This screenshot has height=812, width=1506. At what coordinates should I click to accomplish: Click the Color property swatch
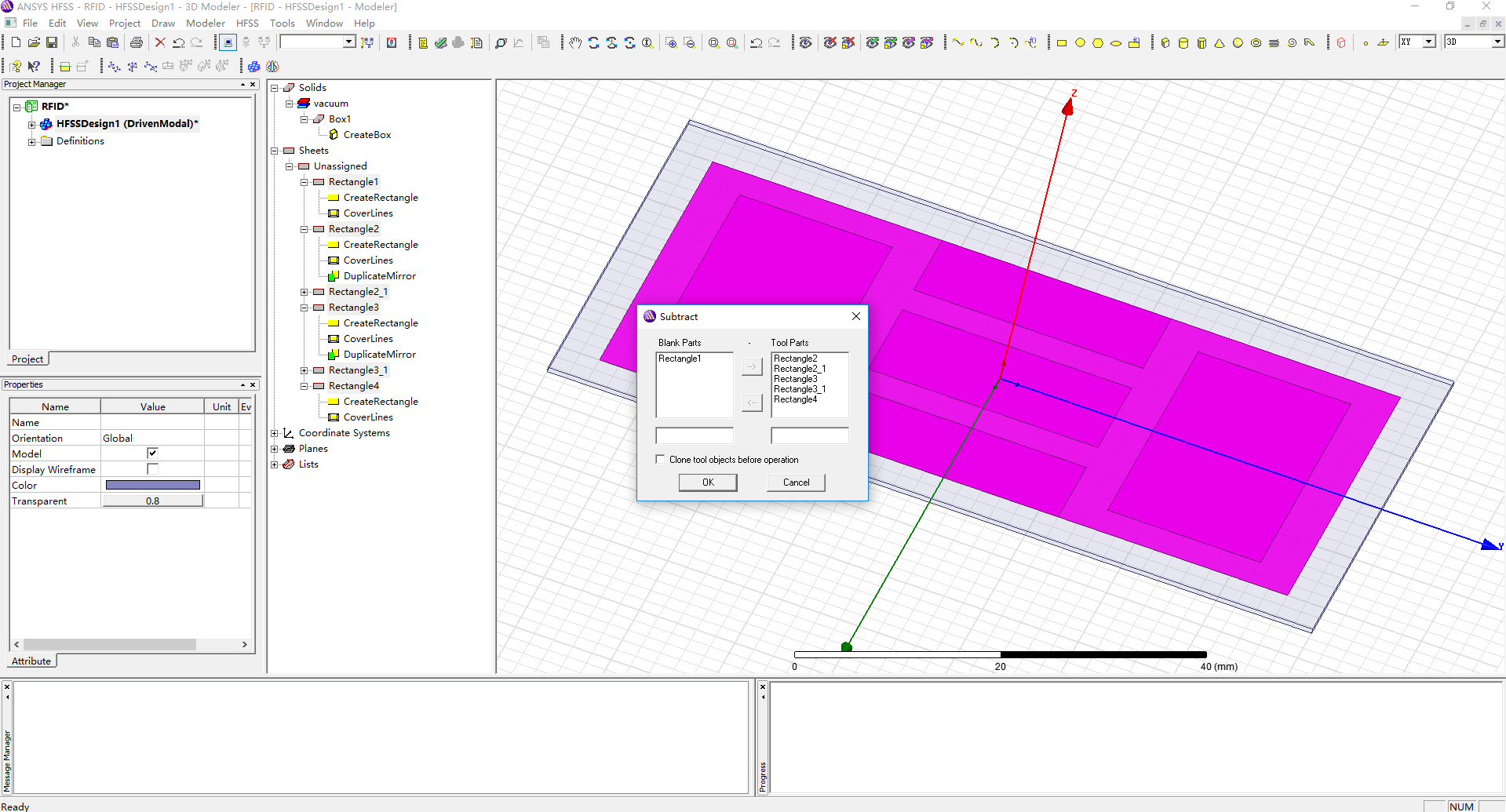[x=152, y=485]
